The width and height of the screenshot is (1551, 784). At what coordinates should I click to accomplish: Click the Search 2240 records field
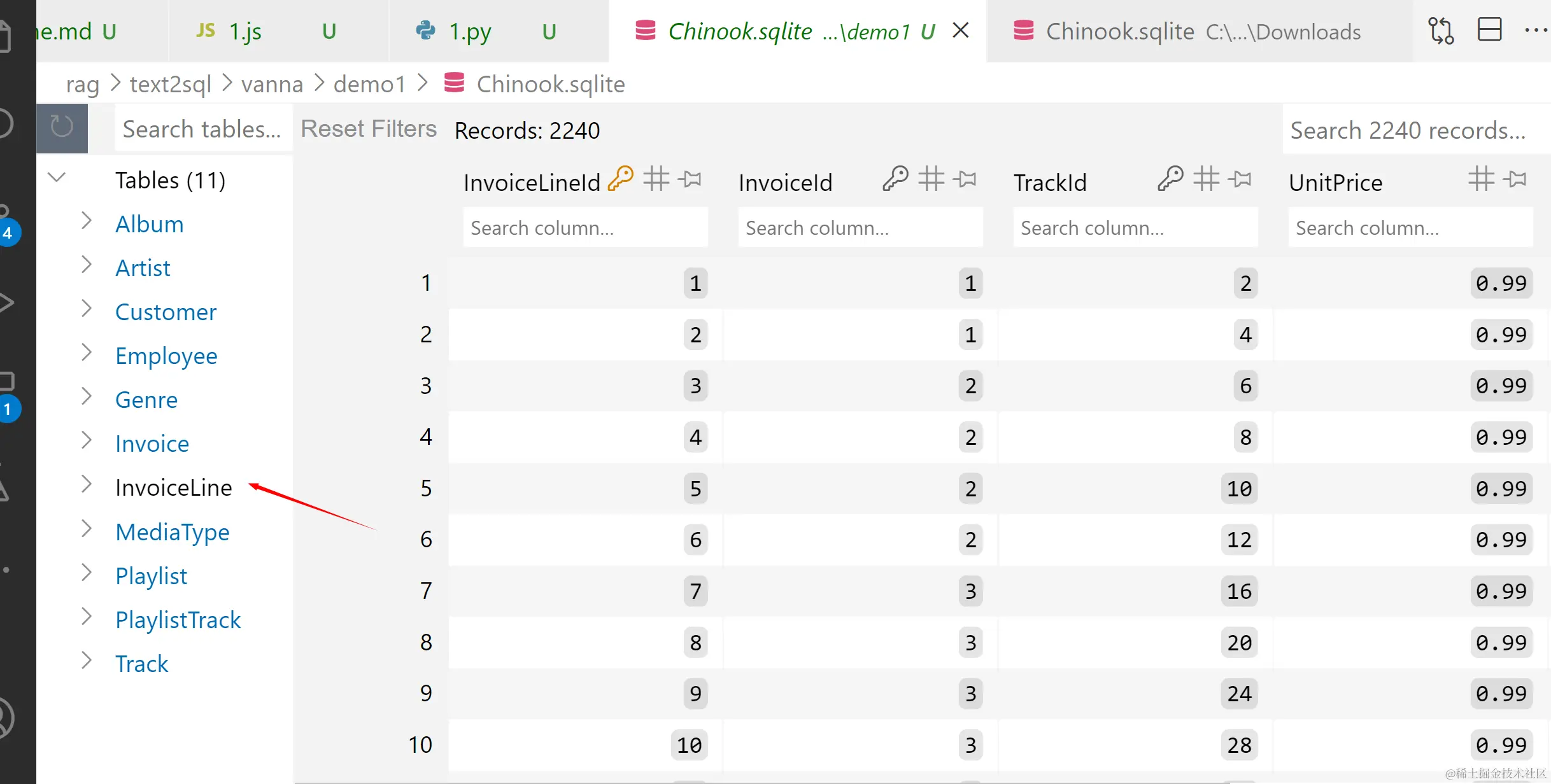point(1408,130)
